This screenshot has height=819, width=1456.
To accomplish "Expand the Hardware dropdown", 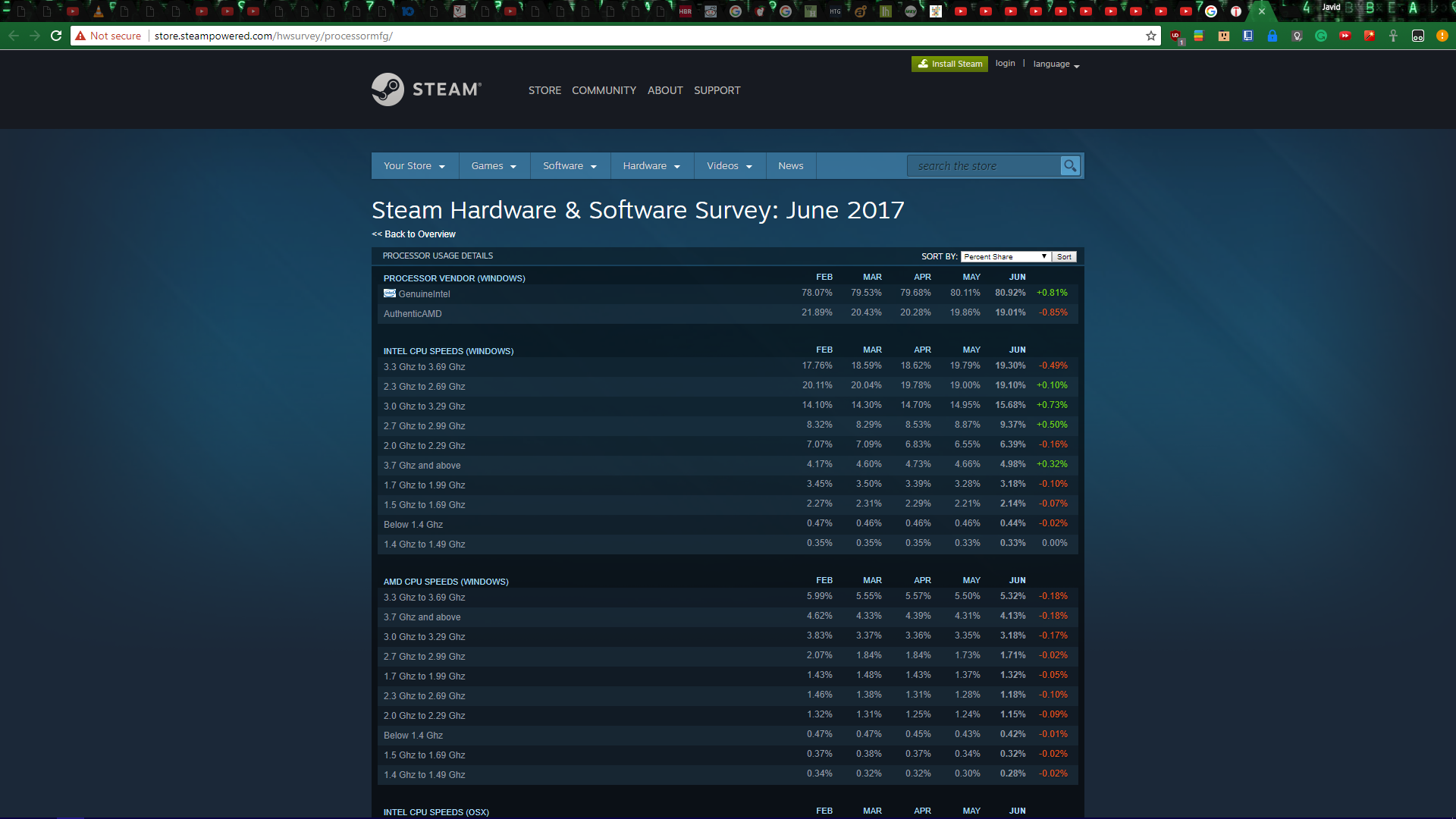I will coord(652,166).
